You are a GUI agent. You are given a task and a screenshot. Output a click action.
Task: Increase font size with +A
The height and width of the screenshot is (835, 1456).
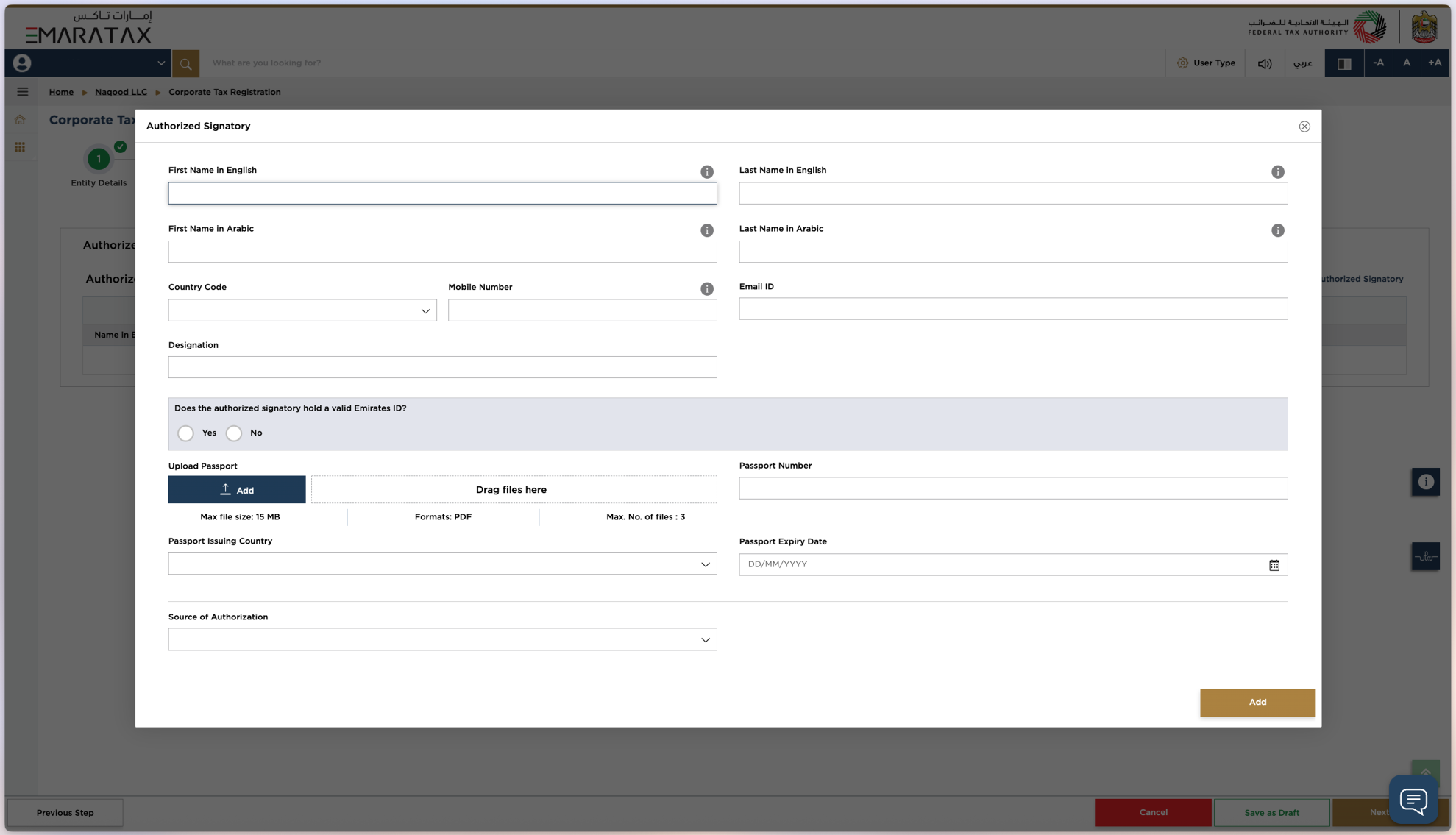(1434, 63)
